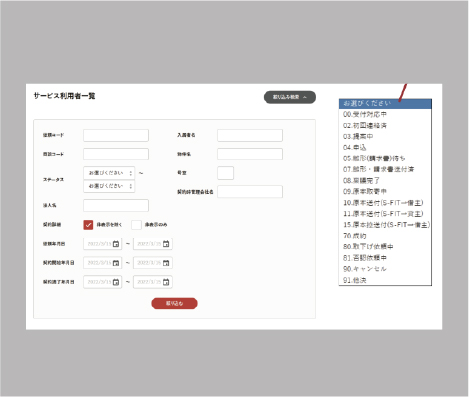The width and height of the screenshot is (469, 397).
Task: Open the second ステータス dropdown below the first
Action: [109, 186]
